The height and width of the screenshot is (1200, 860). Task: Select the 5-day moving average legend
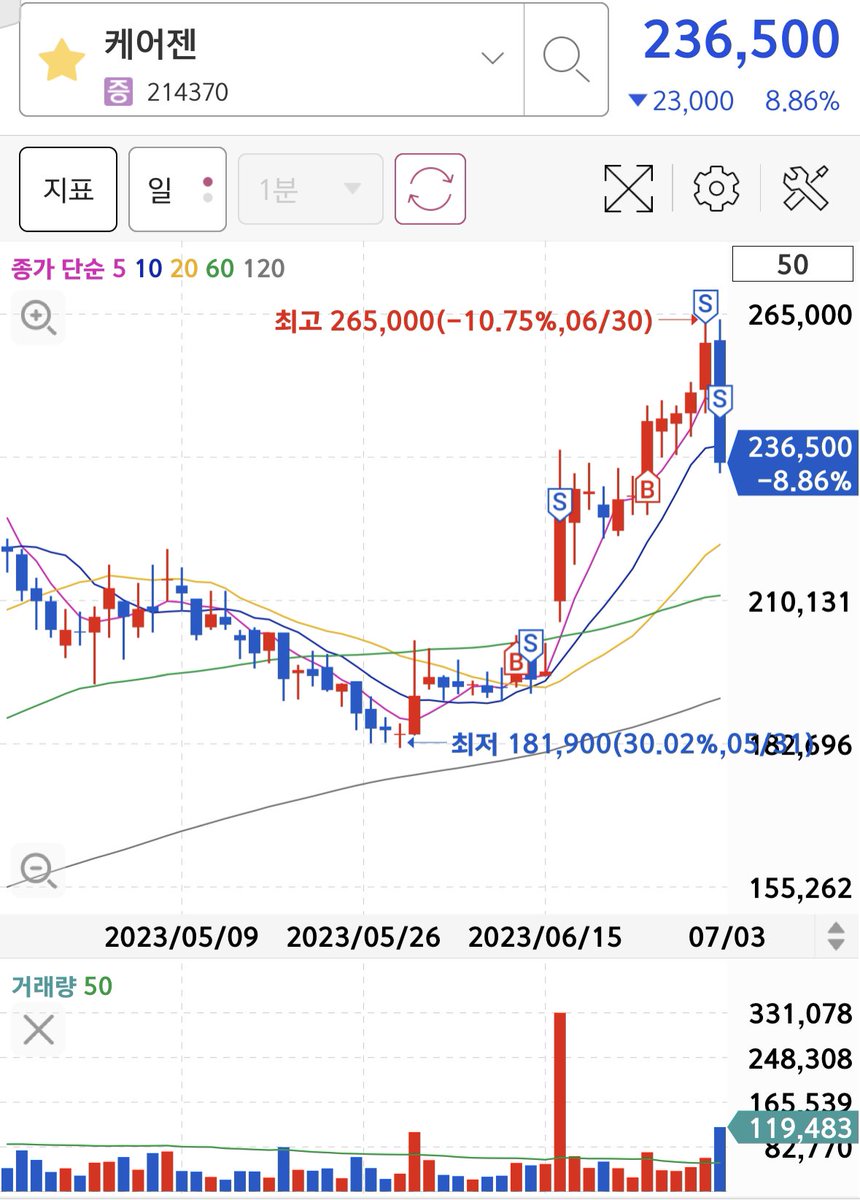pos(120,268)
